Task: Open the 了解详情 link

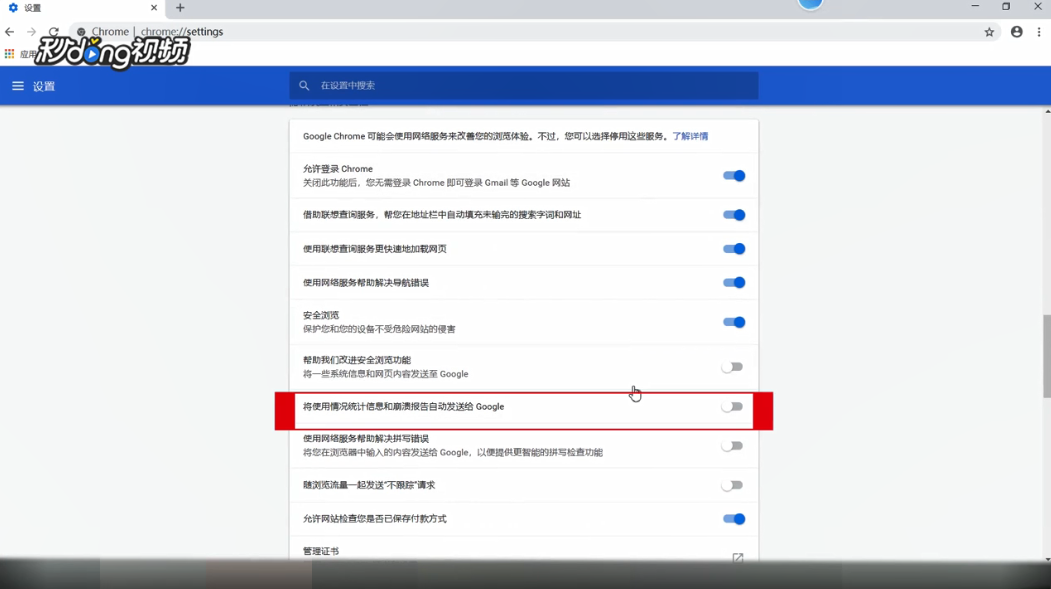Action: click(690, 136)
